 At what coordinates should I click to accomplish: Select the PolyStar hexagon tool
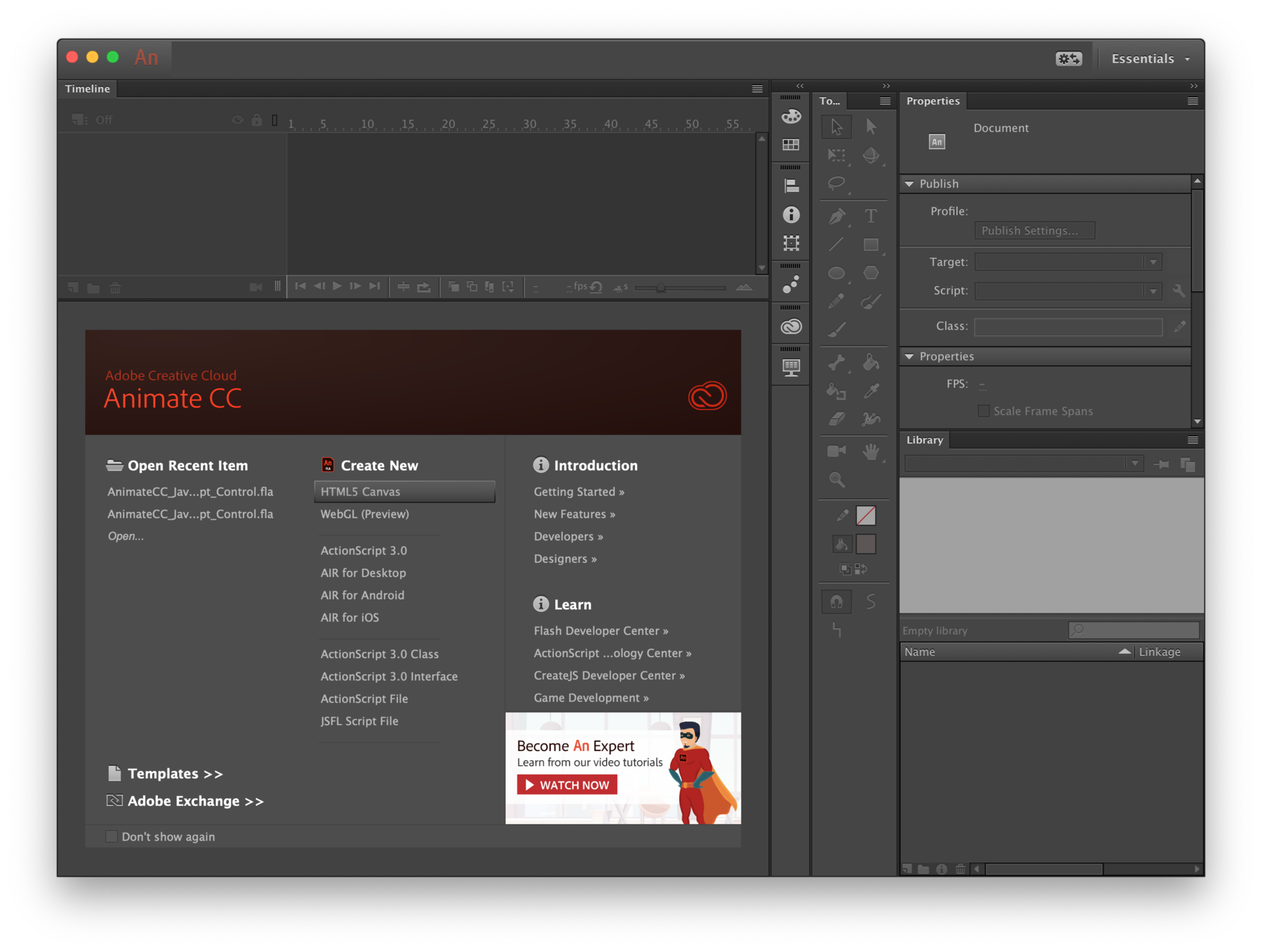click(x=871, y=273)
